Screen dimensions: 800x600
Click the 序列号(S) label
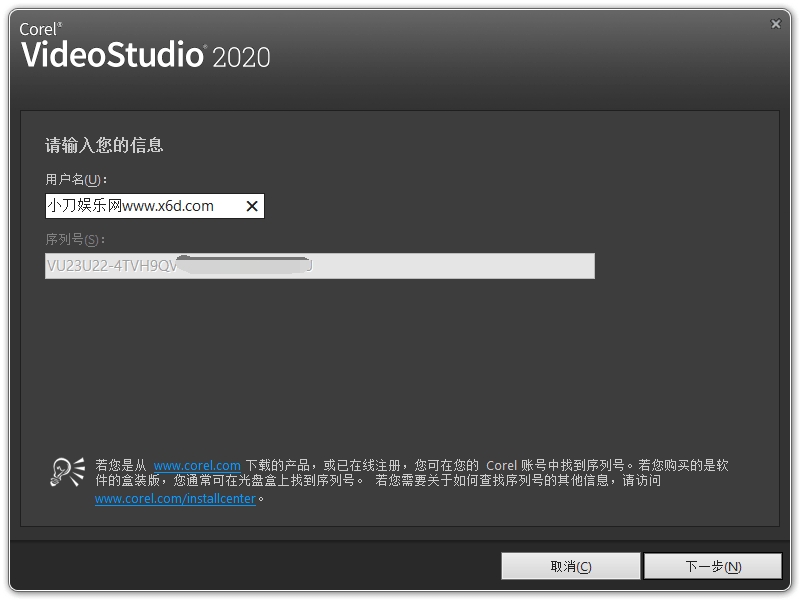[75, 240]
